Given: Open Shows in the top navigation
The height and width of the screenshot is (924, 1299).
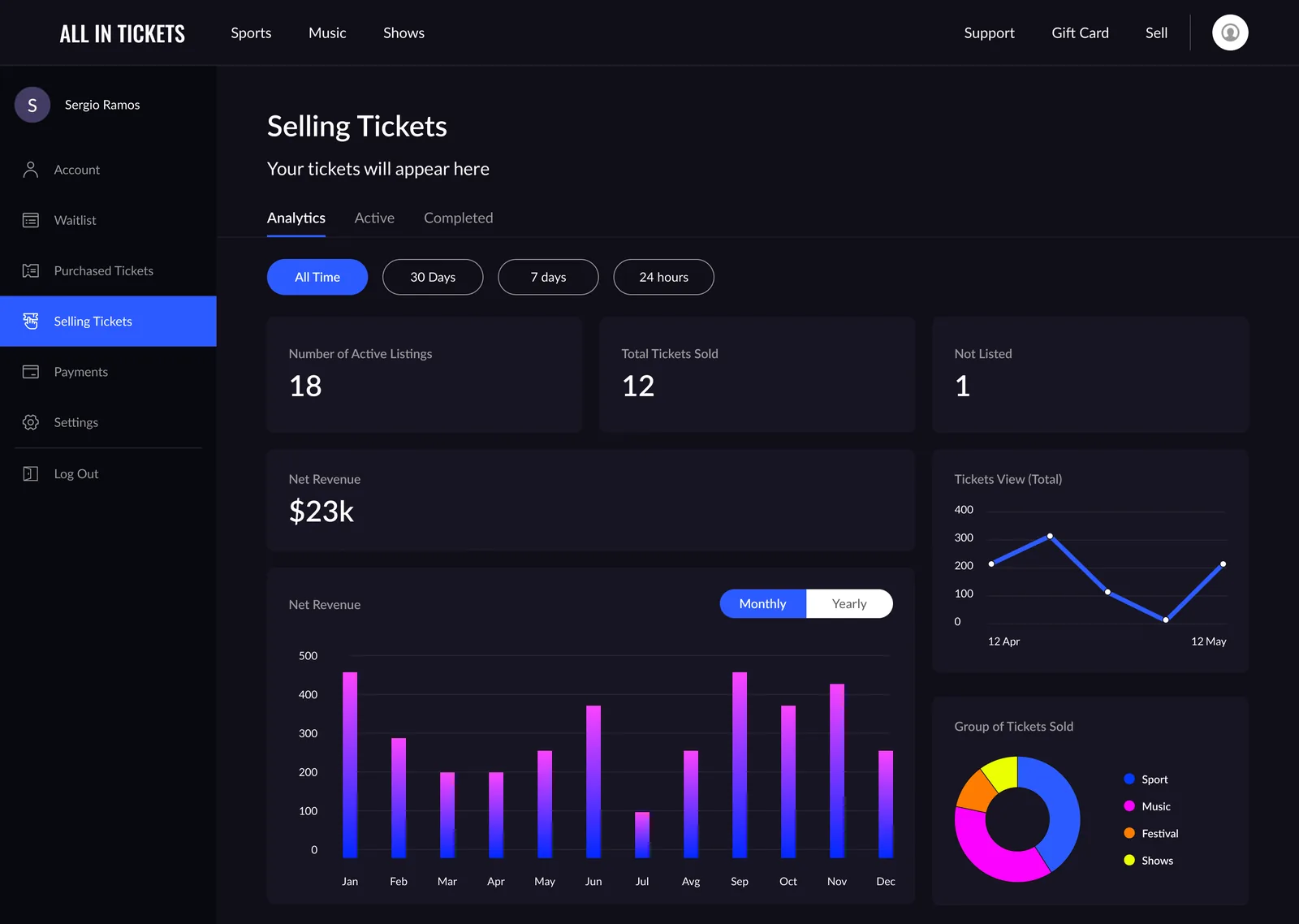Looking at the screenshot, I should click(404, 33).
